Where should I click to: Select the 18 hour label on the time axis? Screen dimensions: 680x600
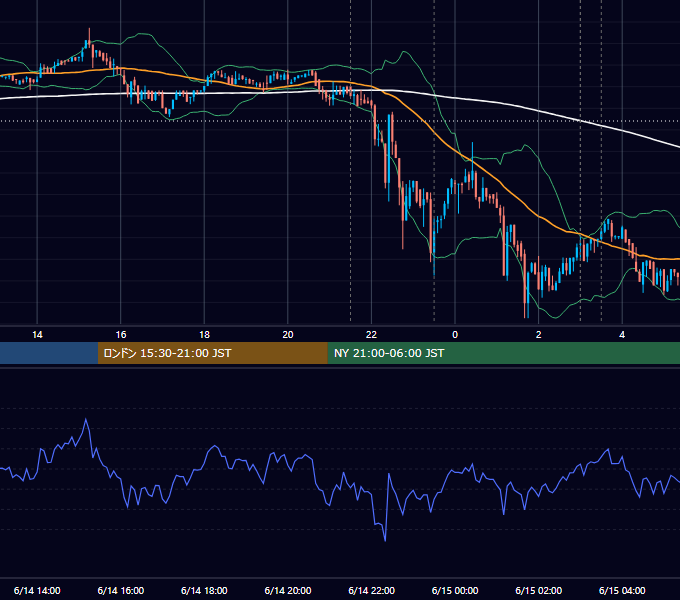click(204, 335)
